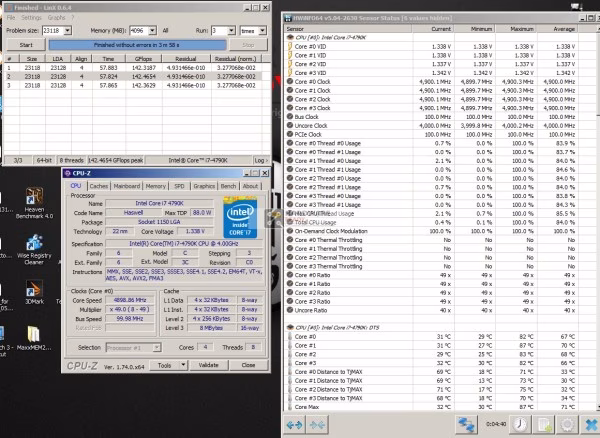Open the MaxxMEM2 desktop folder icon
The width and height of the screenshot is (600, 438).
[x=34, y=338]
